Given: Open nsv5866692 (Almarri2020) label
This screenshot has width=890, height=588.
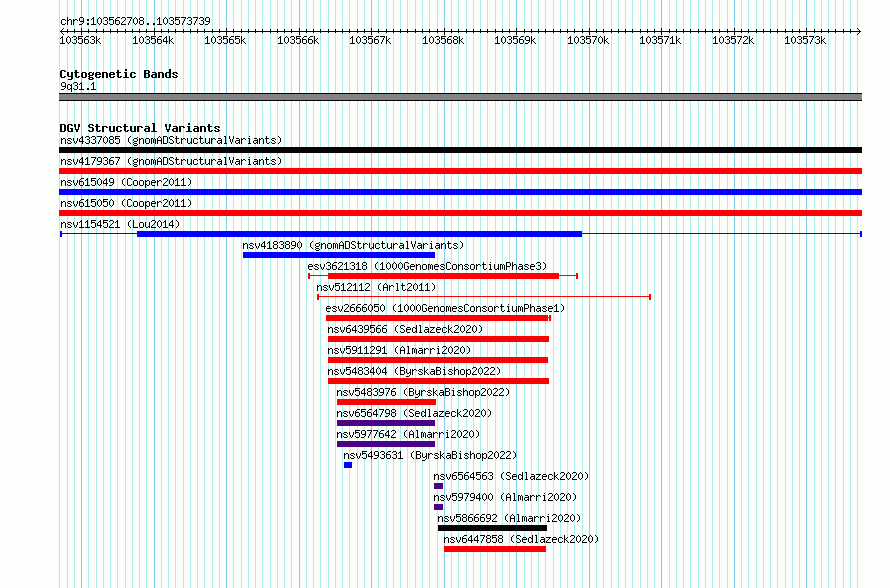Looking at the screenshot, I should (x=509, y=518).
